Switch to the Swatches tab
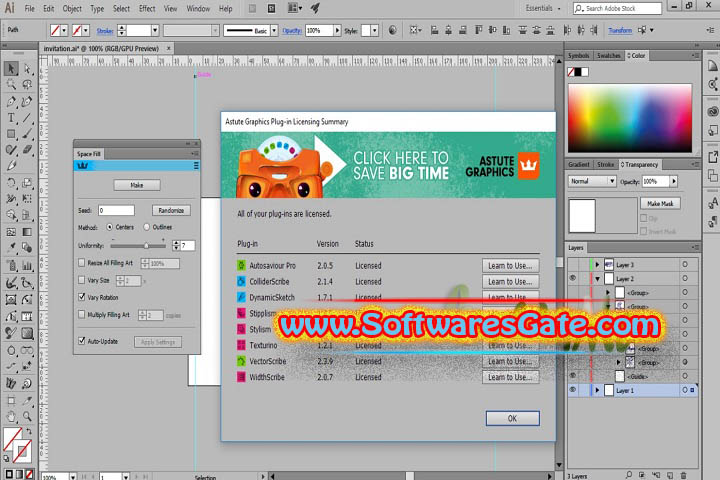Screen dimensions: 720x480 [x=608, y=56]
